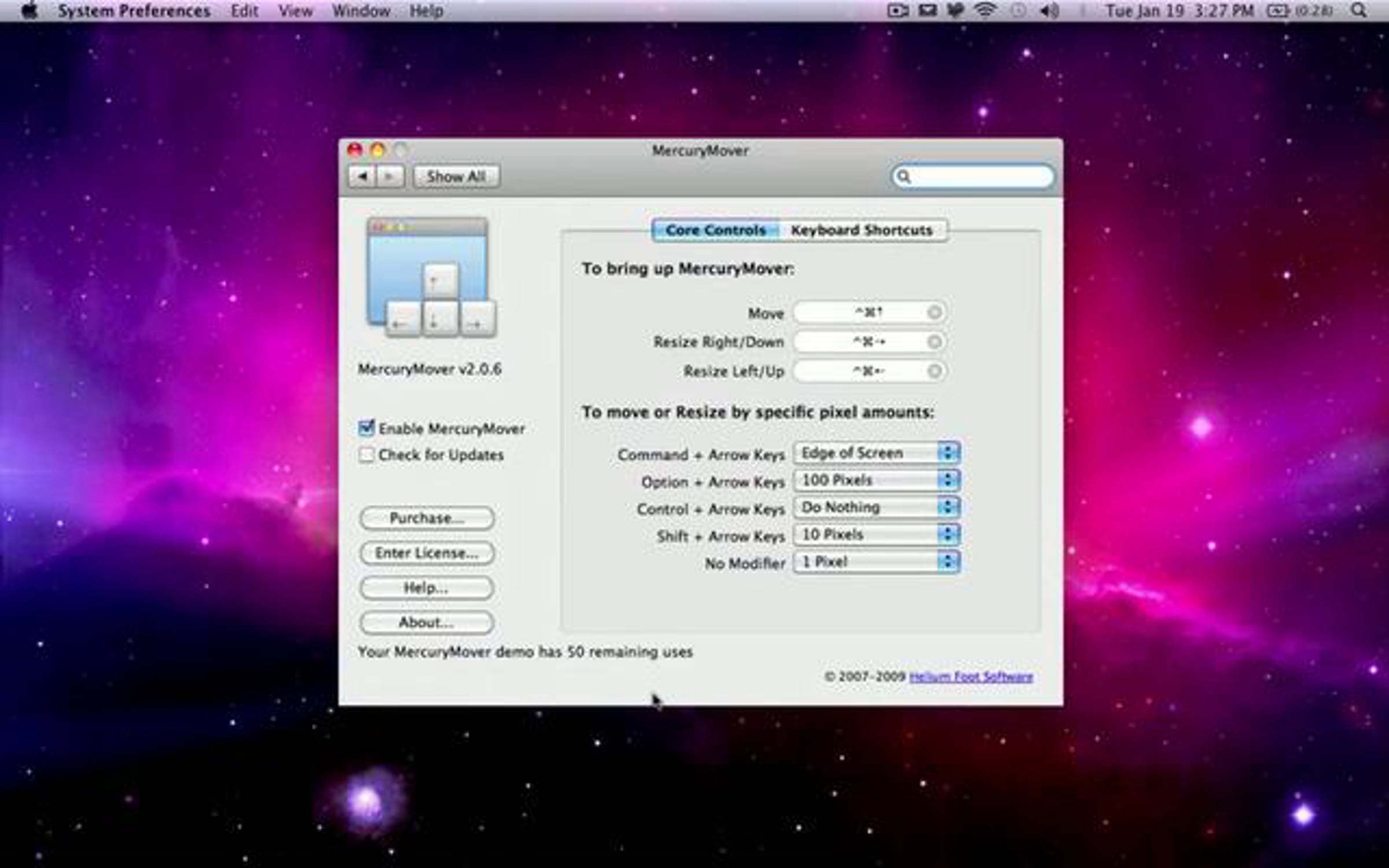Click the "MercuryMover v2.0.6" version text
The width and height of the screenshot is (1389, 868).
click(429, 369)
